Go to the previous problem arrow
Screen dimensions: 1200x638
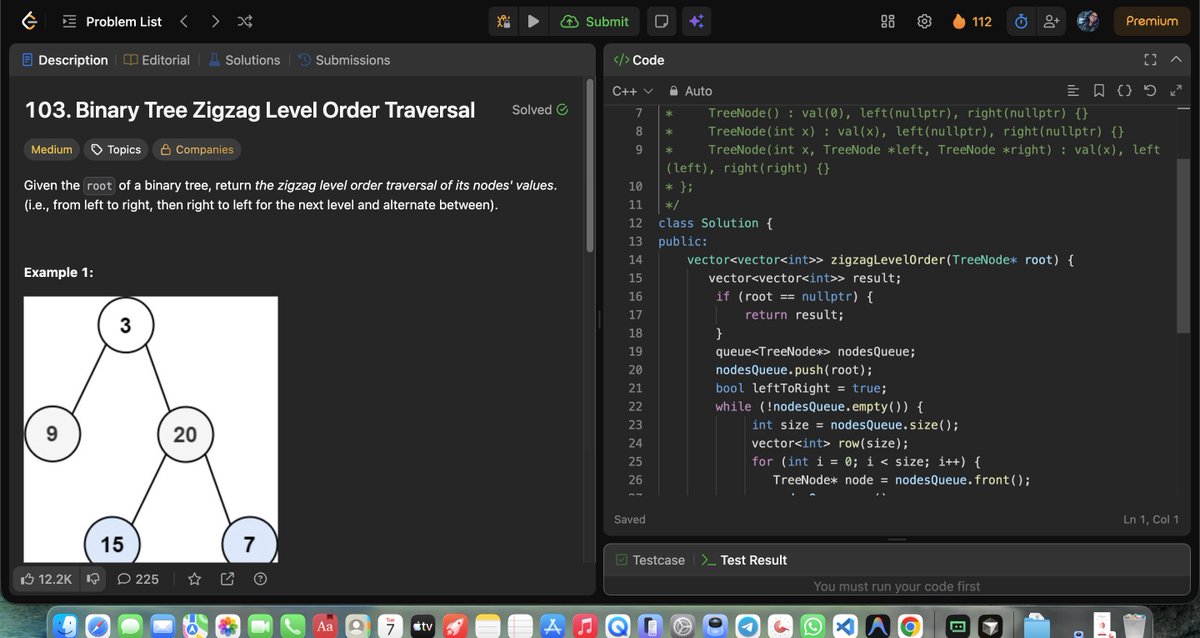click(x=183, y=21)
